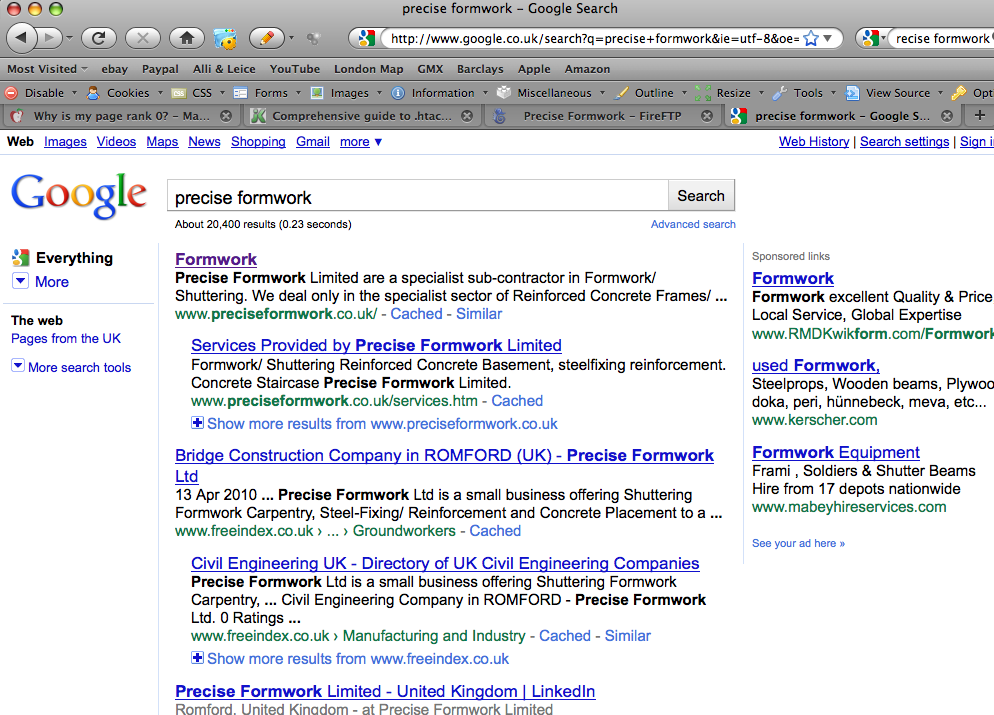Viewport: 994px width, 715px height.
Task: Click 'See your ad here' link
Action: click(798, 544)
